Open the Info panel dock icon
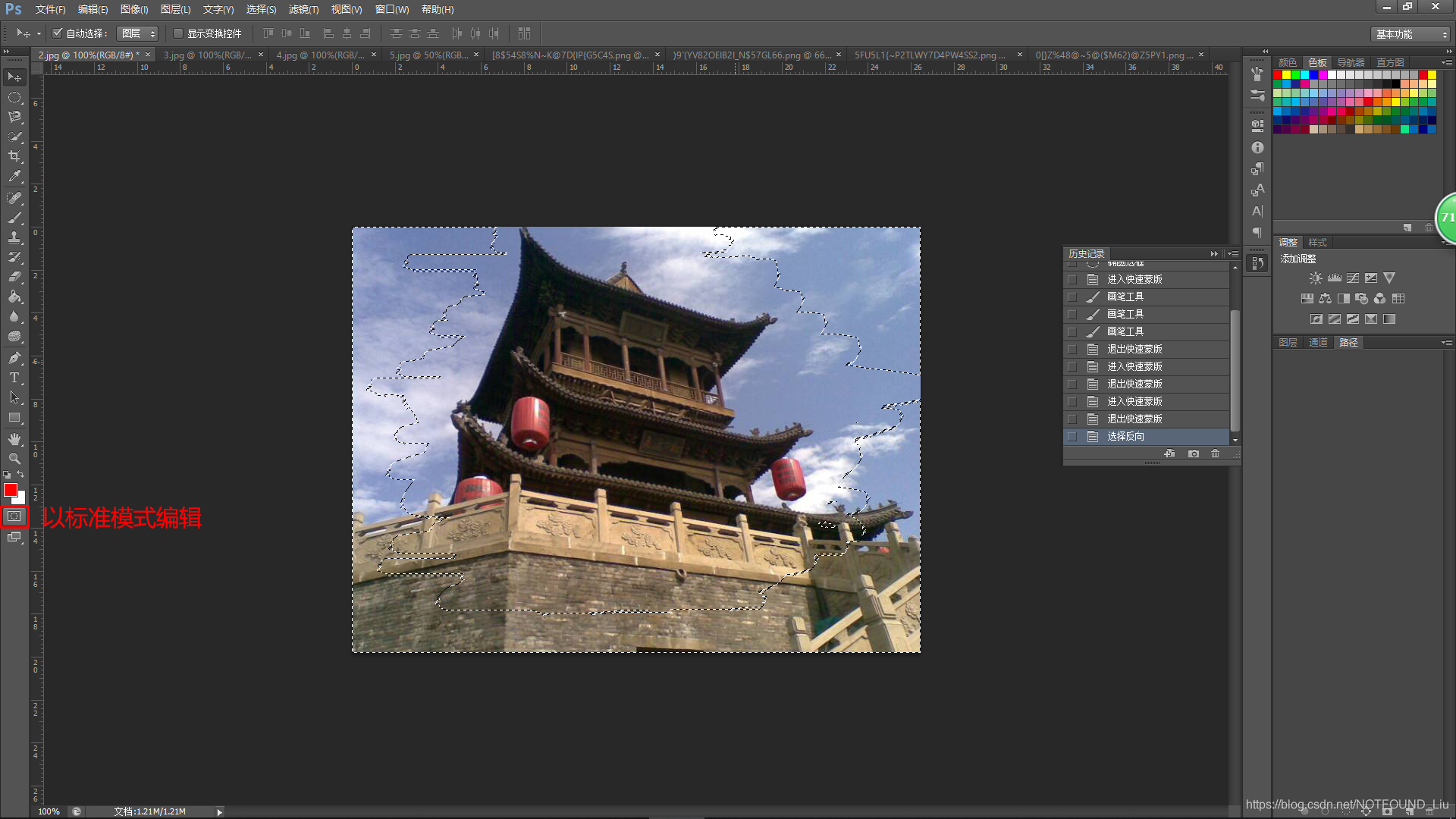The width and height of the screenshot is (1456, 819). [x=1257, y=147]
